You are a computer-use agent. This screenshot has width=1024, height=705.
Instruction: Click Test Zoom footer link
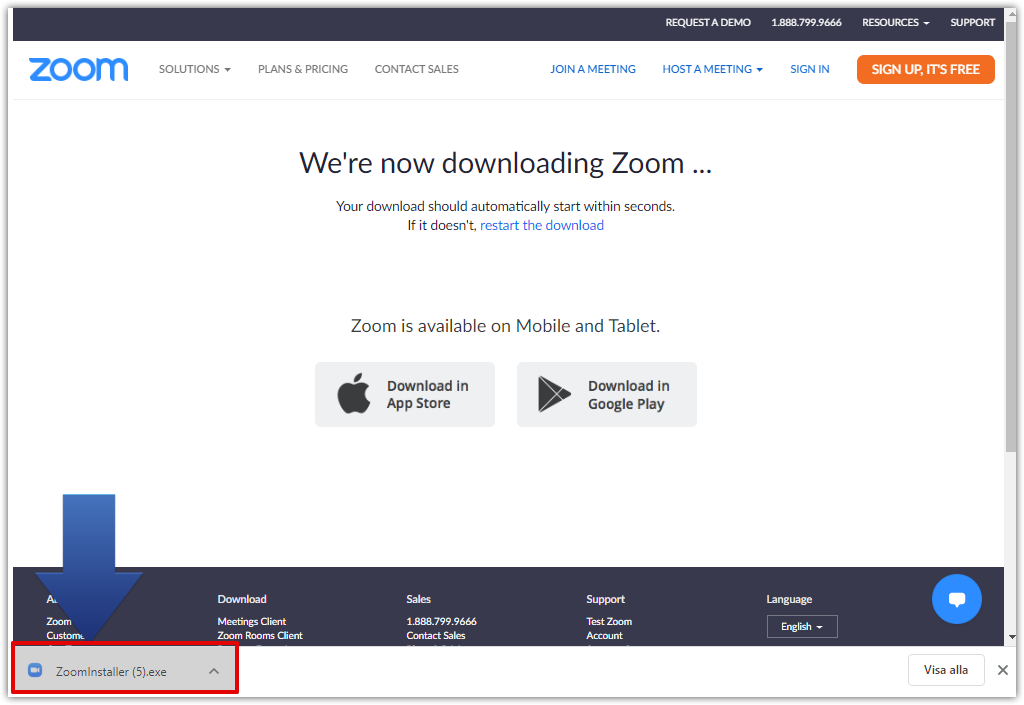coord(609,621)
